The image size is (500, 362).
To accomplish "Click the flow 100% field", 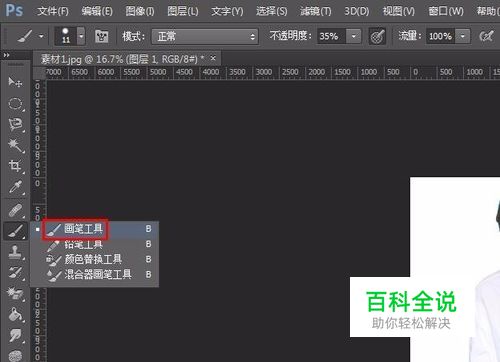I will click(441, 36).
